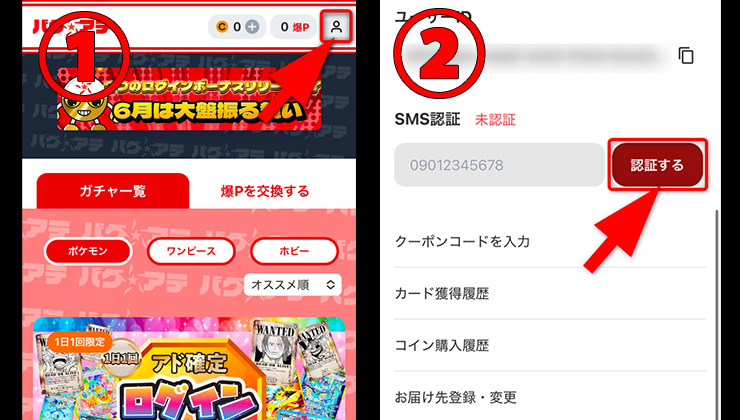Switch to the 爆Pを交換する tab
Screen dimensions: 740x420
tap(265, 191)
